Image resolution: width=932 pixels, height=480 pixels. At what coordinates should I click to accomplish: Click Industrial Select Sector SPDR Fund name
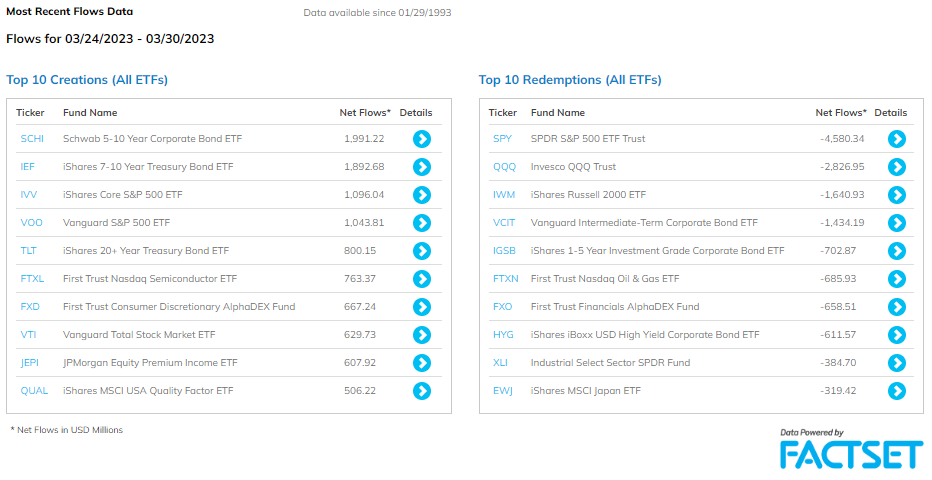610,362
